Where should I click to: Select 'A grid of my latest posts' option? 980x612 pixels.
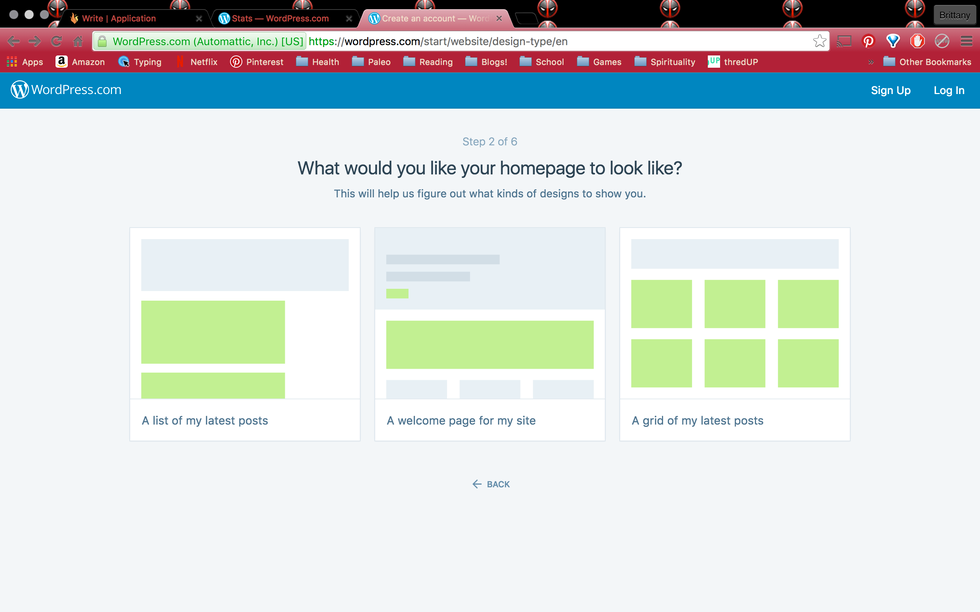(x=735, y=334)
